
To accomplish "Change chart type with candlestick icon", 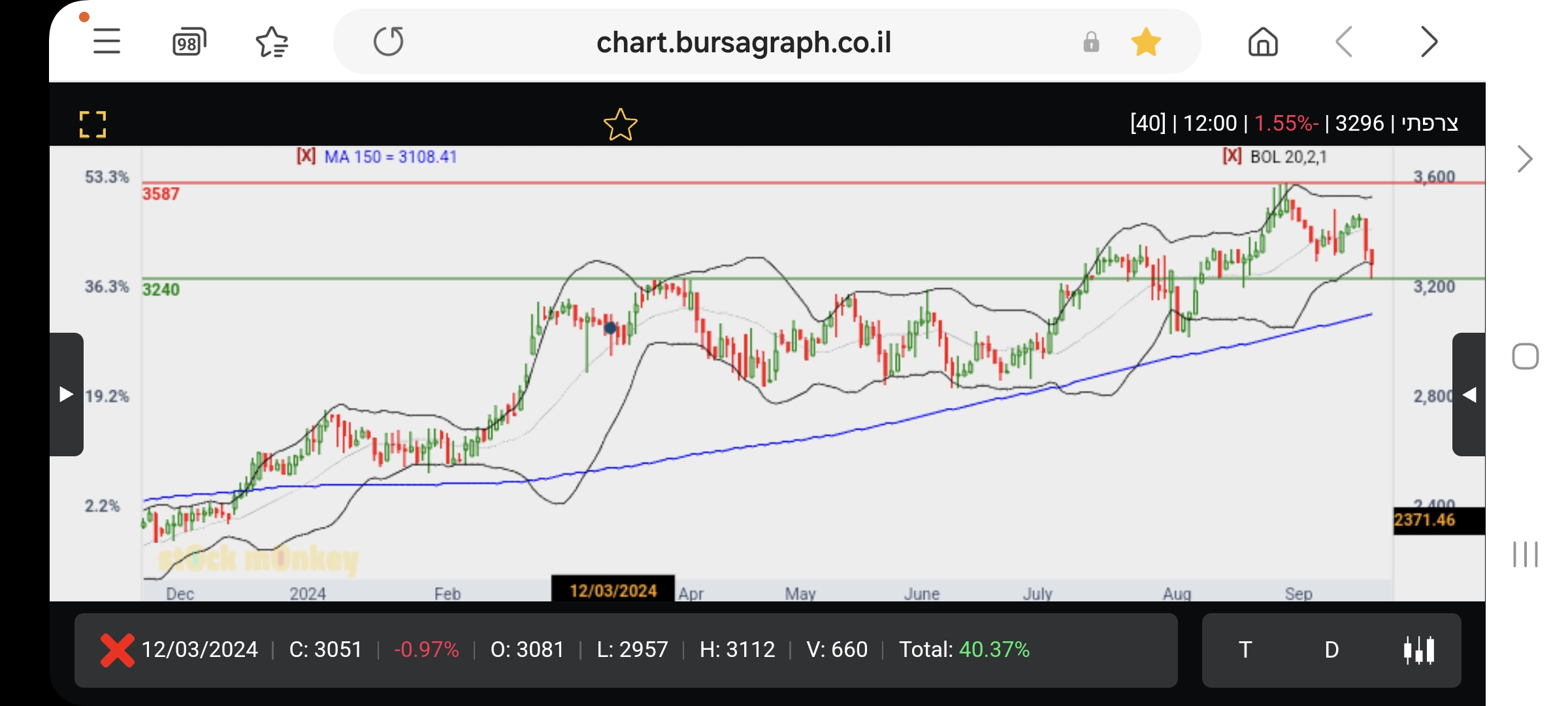I will 1419,650.
